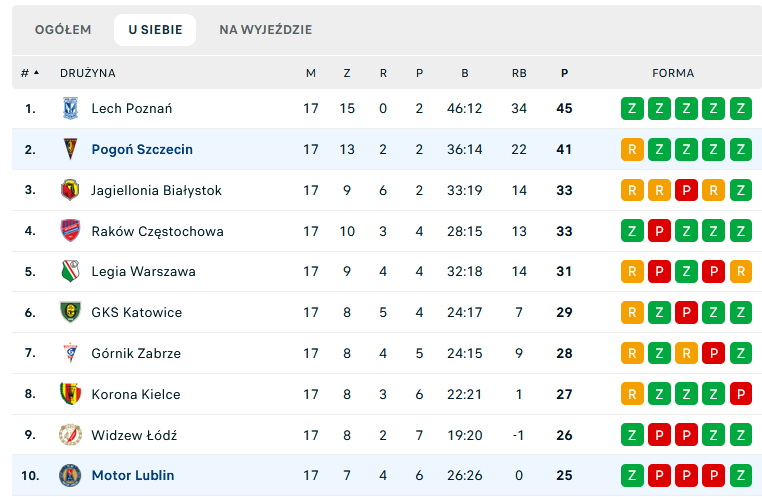
Task: Switch to the NA WYJEŹDZIE tab
Action: point(265,30)
